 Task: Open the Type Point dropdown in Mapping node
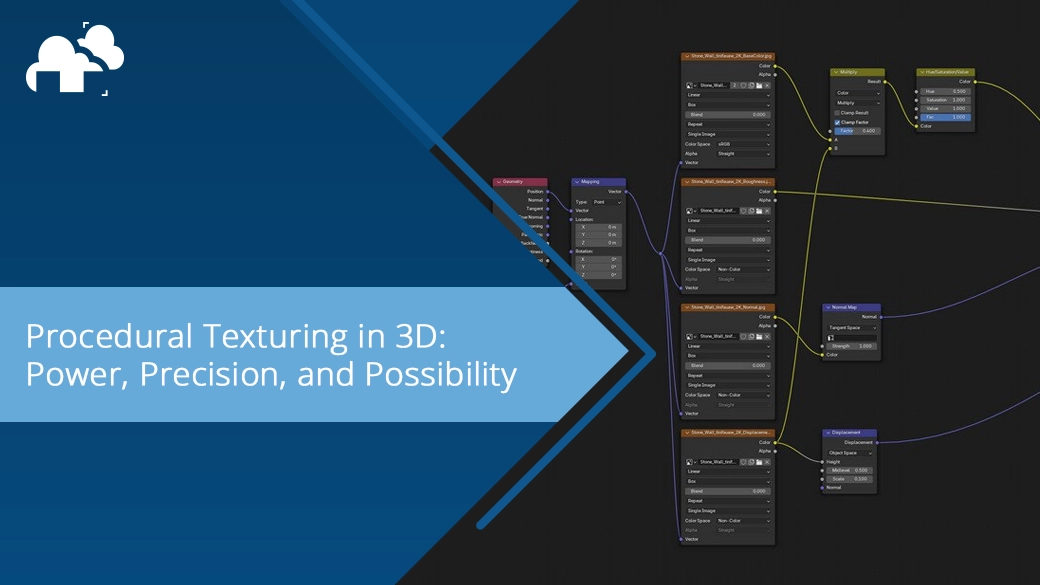608,202
